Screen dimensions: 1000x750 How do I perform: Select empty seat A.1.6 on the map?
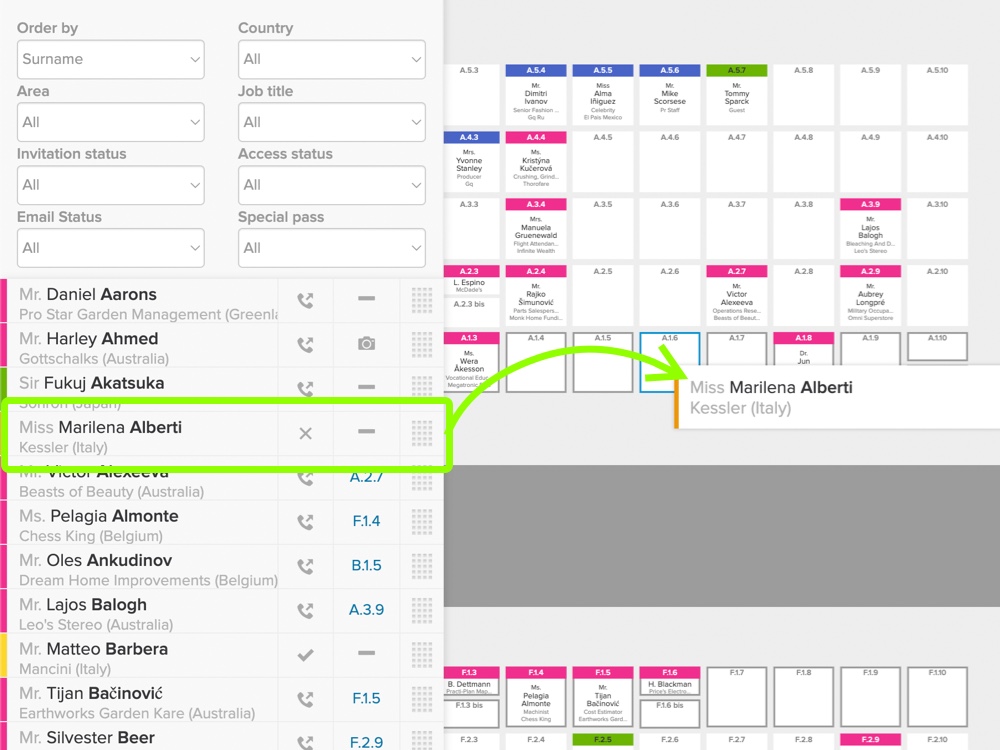(670, 348)
